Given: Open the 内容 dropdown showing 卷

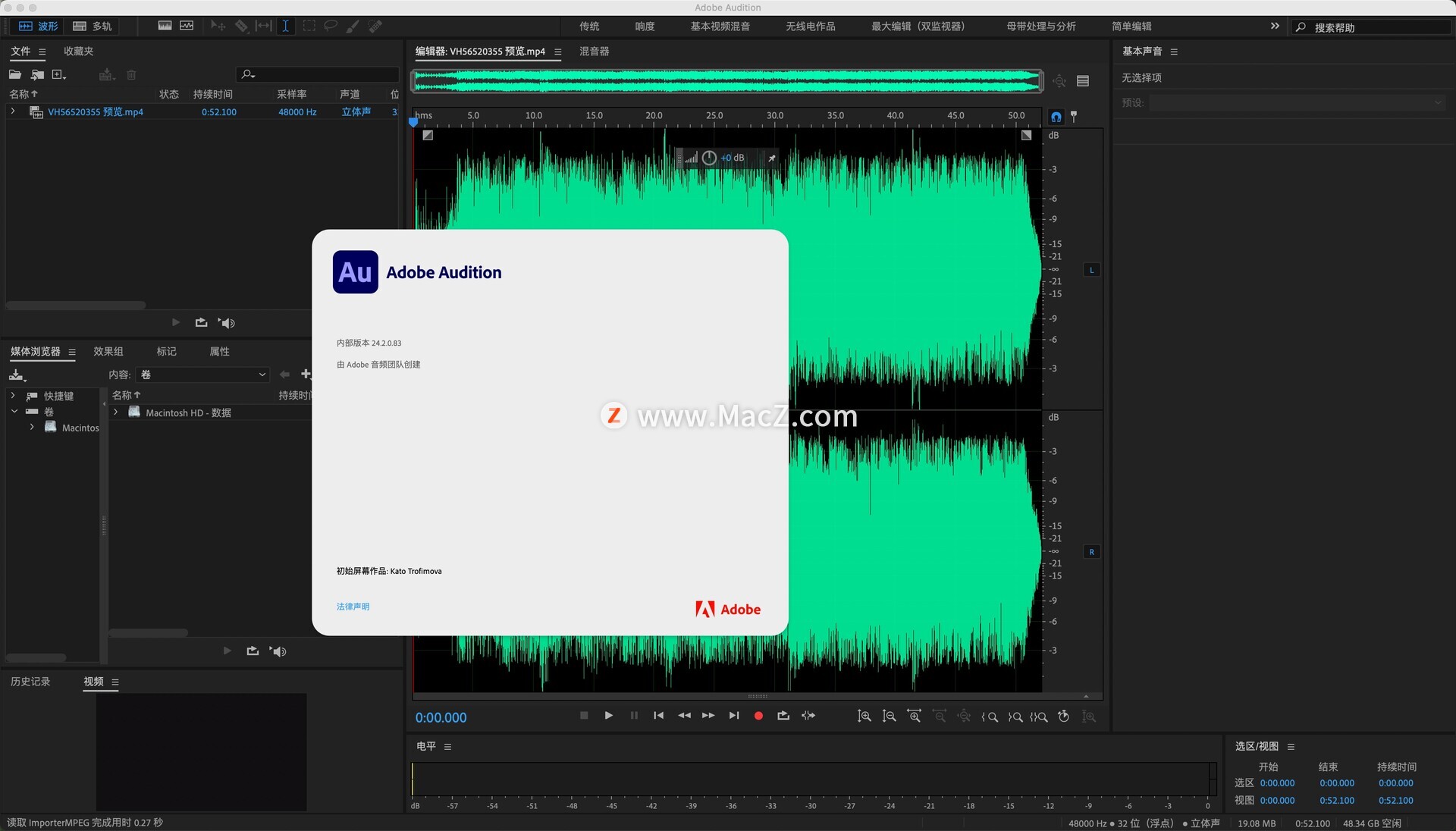Looking at the screenshot, I should tap(203, 375).
